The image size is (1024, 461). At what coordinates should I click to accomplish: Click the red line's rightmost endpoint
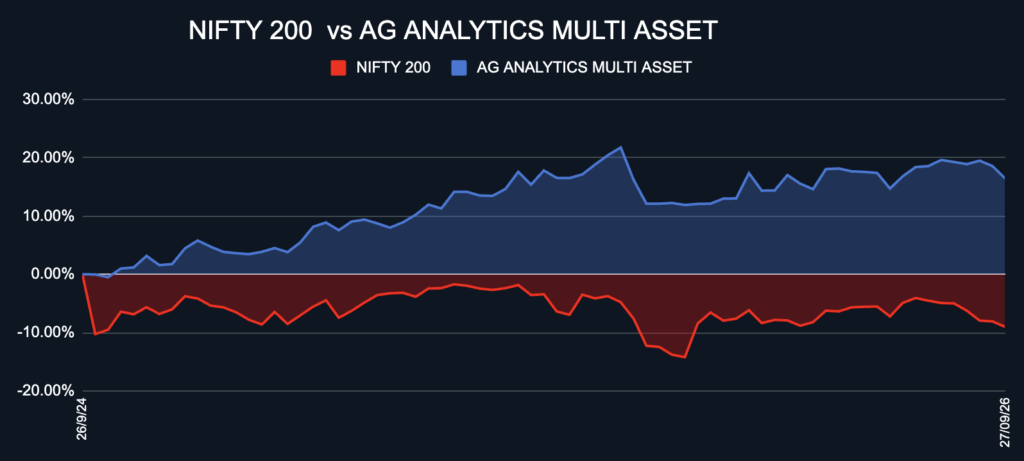click(x=1004, y=326)
